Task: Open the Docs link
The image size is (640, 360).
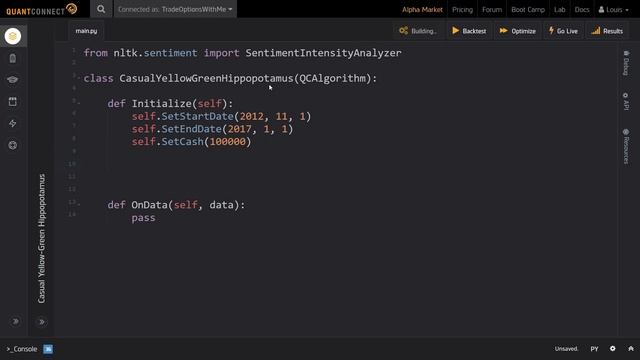Action: tap(582, 9)
